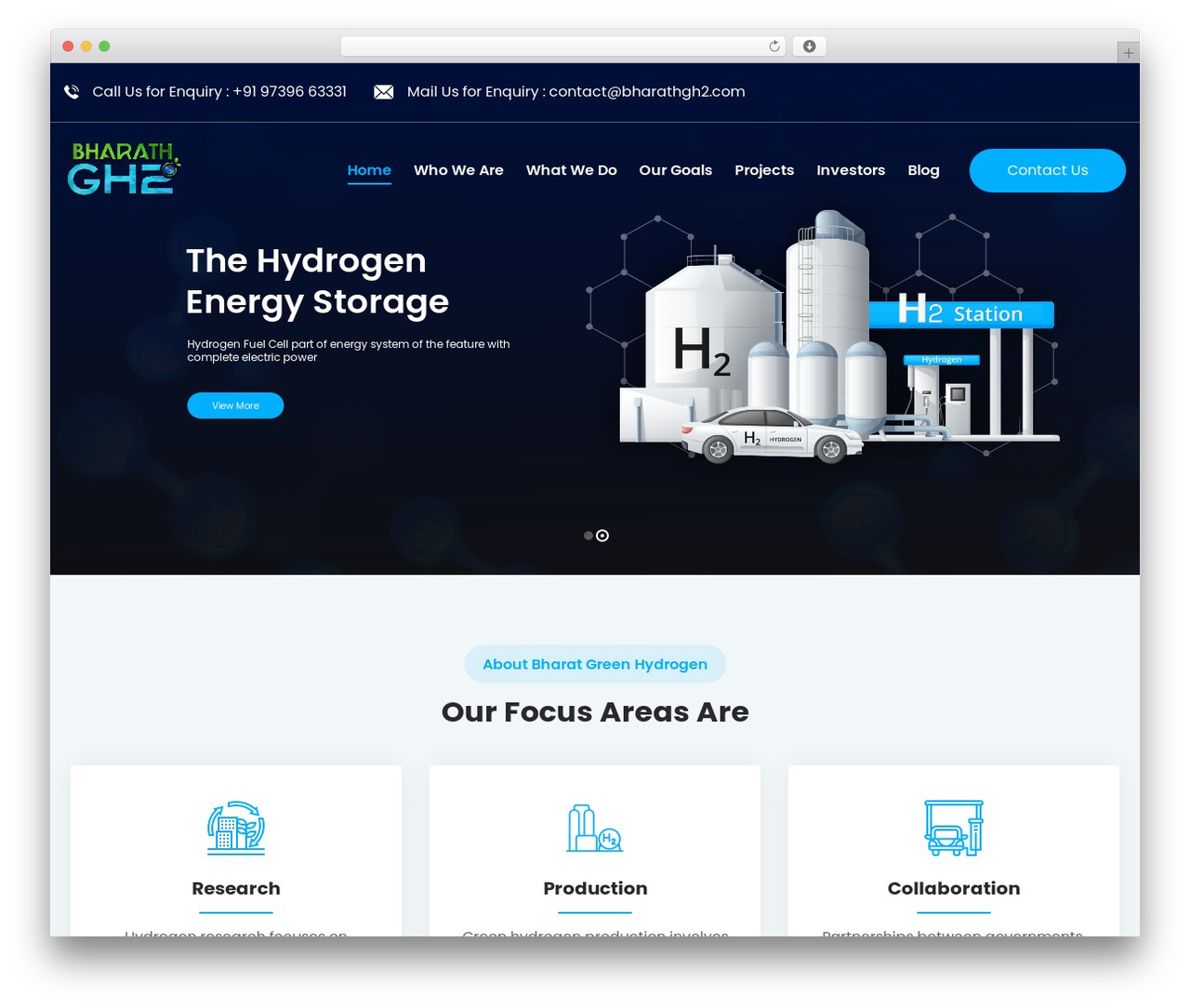
Task: Open Who We Are page
Action: [458, 170]
